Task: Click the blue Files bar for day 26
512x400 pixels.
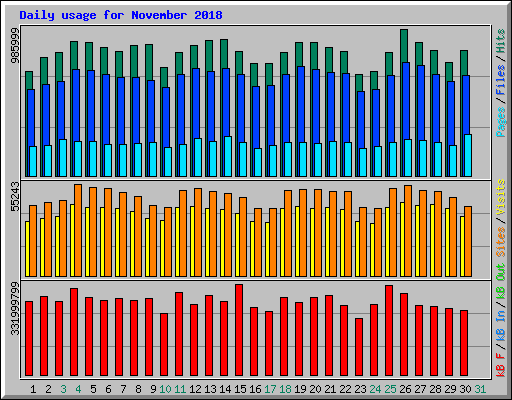Action: 406,100
